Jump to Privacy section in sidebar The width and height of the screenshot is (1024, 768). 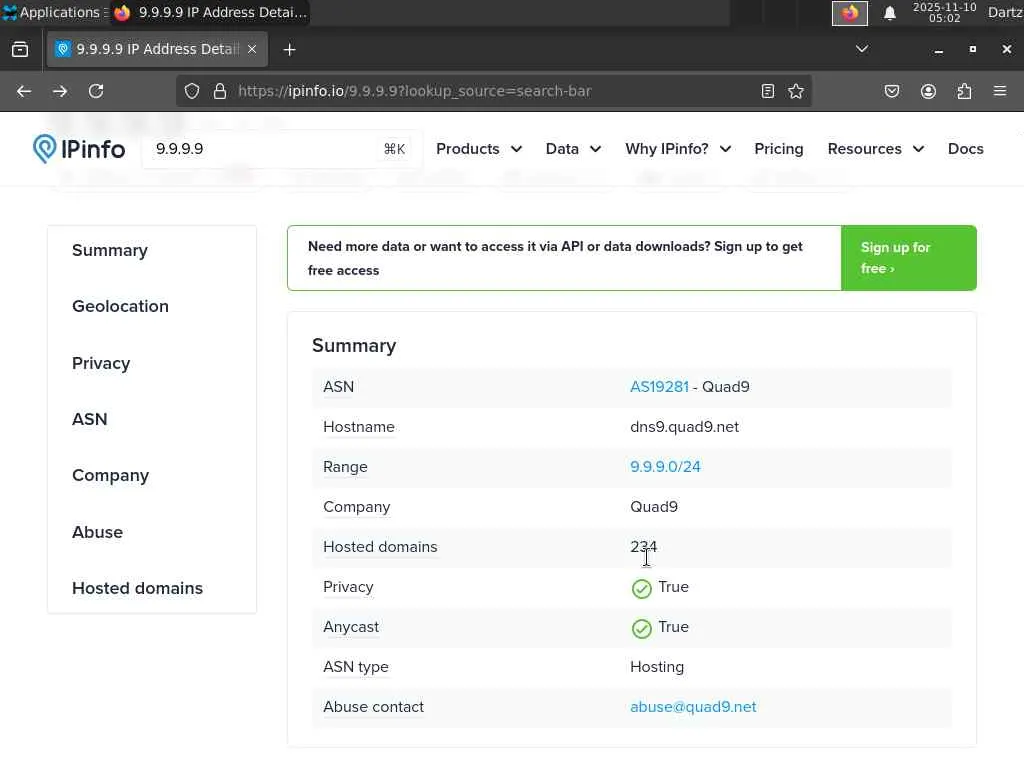[x=101, y=363]
